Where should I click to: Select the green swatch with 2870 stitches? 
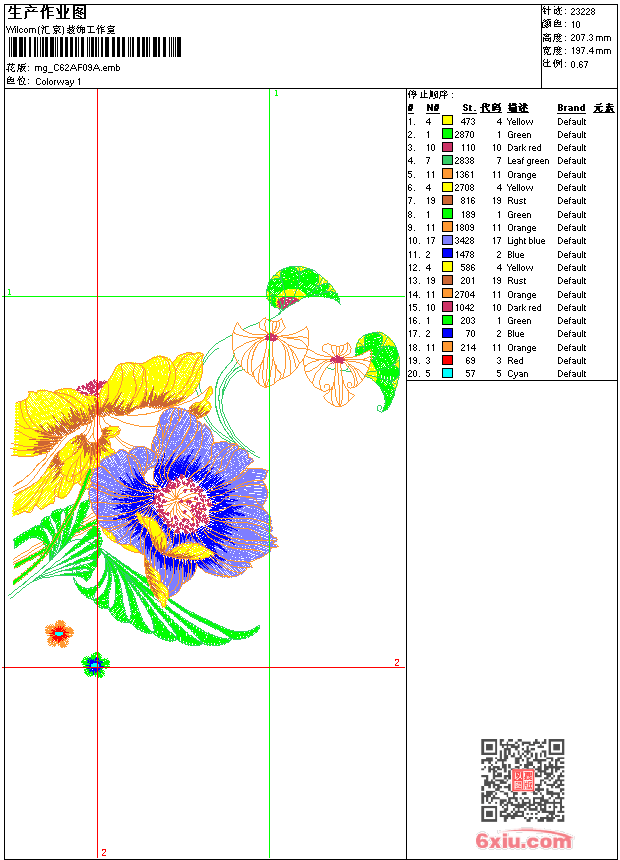click(x=447, y=134)
